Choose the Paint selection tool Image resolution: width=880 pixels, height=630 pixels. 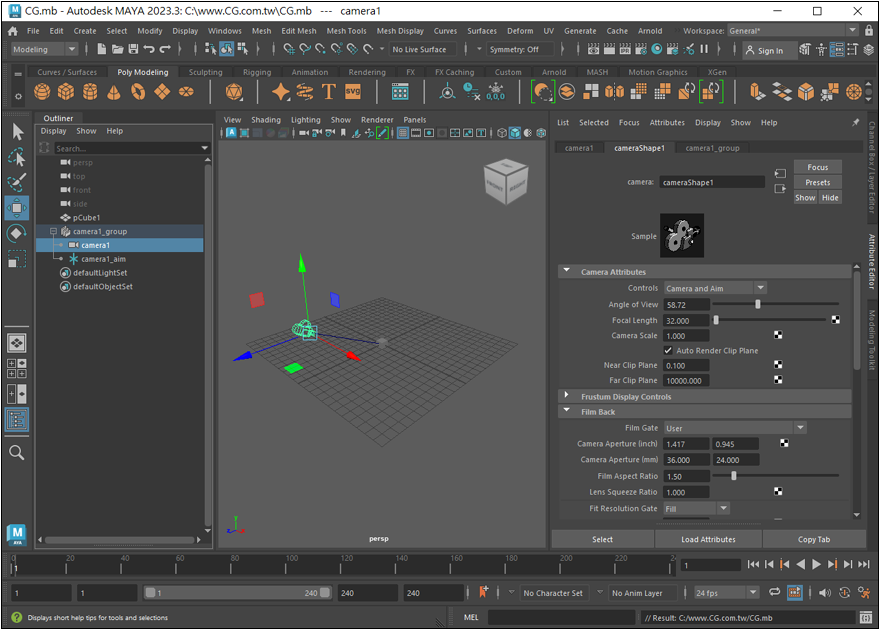pos(17,182)
